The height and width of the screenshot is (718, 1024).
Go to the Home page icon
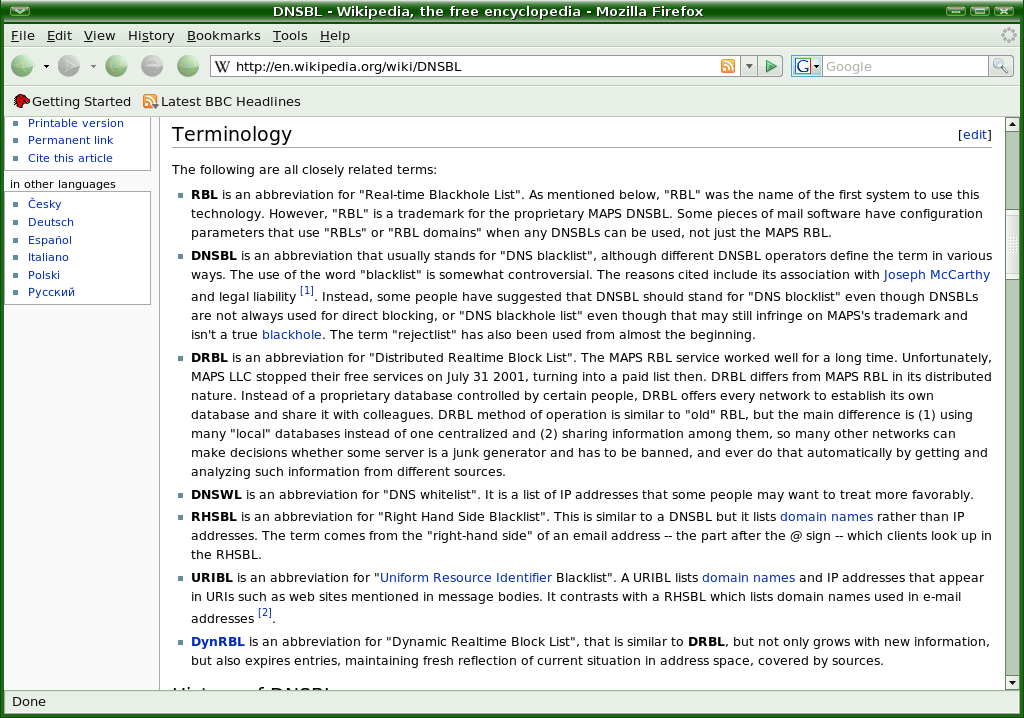[x=188, y=66]
